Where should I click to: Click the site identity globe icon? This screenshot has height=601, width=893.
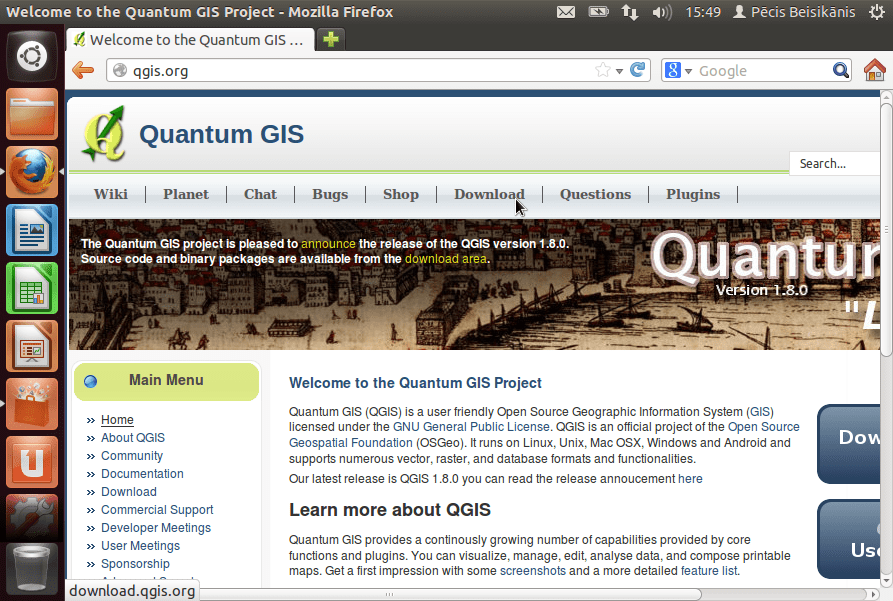(x=120, y=70)
